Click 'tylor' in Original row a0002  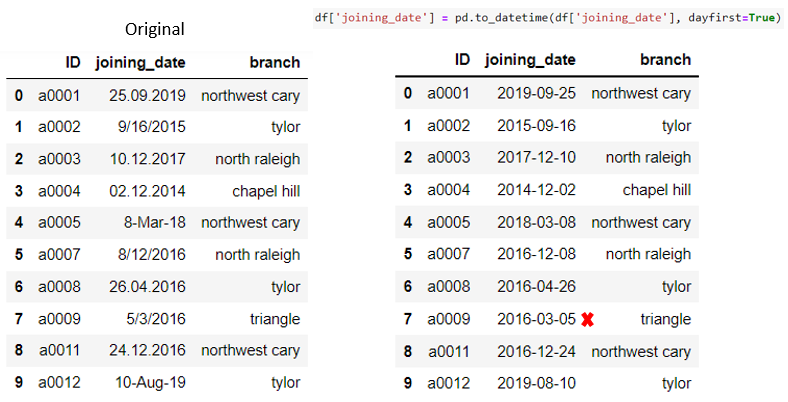[x=286, y=127]
